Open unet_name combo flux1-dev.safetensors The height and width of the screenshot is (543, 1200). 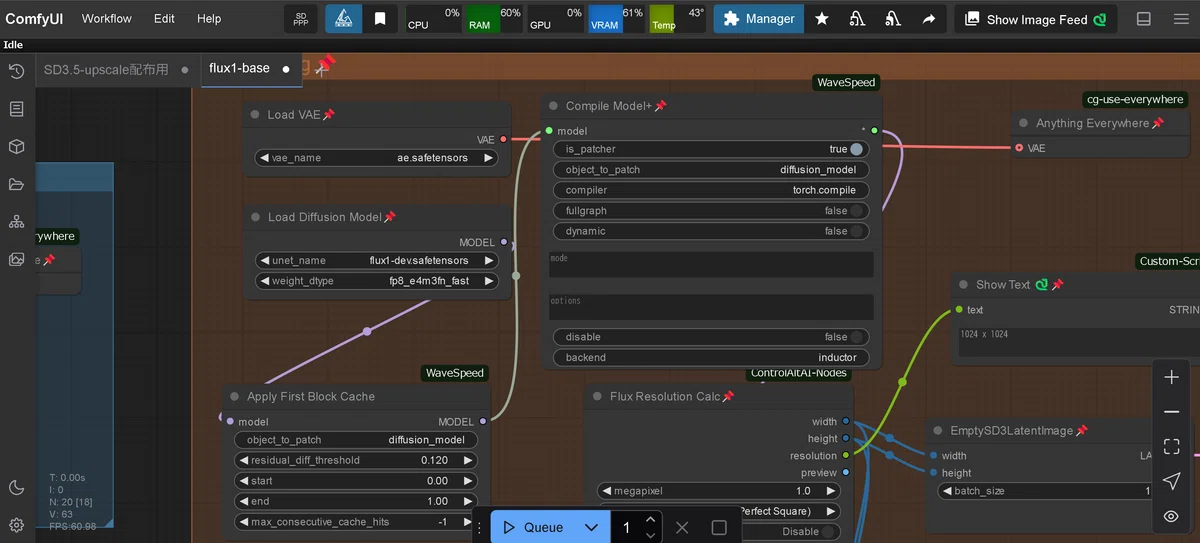coord(376,260)
